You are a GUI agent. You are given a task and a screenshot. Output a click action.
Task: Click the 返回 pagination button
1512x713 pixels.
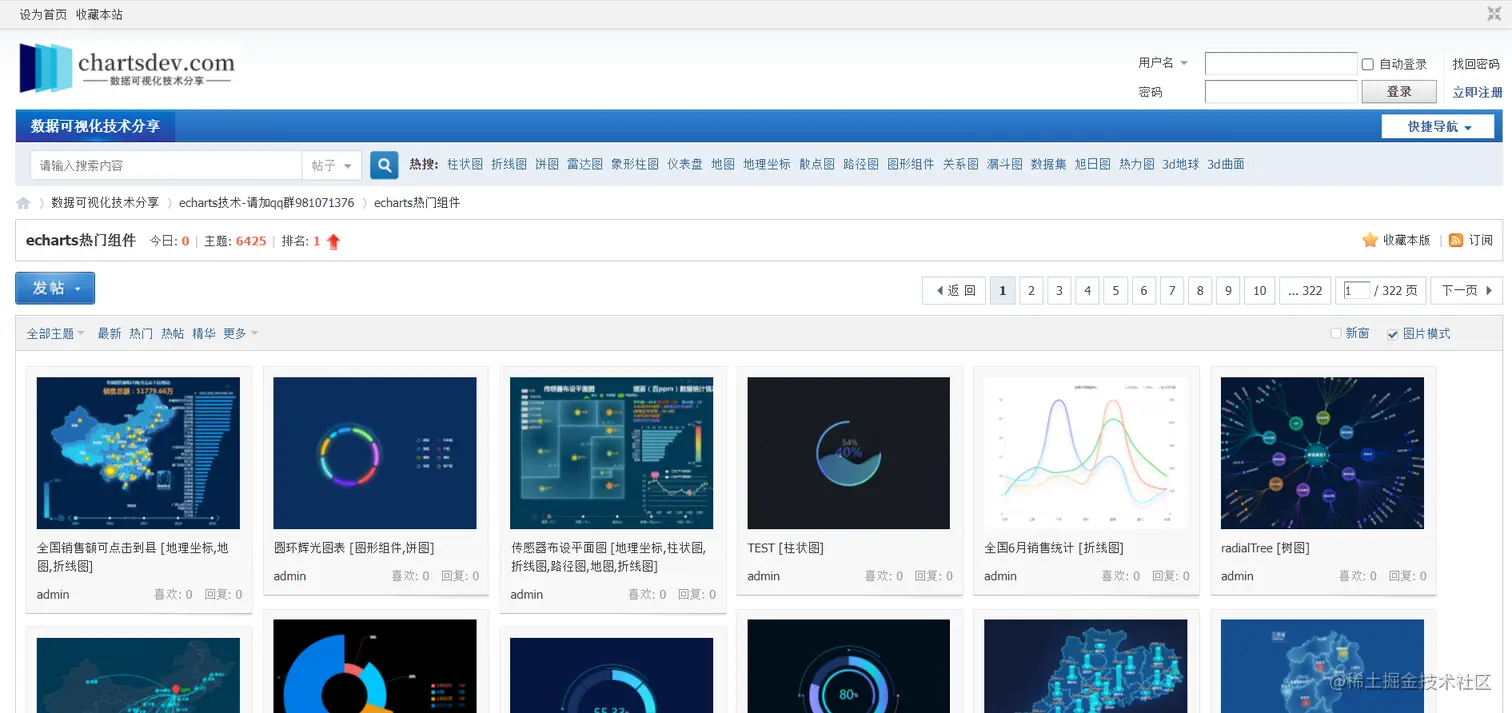click(x=954, y=291)
